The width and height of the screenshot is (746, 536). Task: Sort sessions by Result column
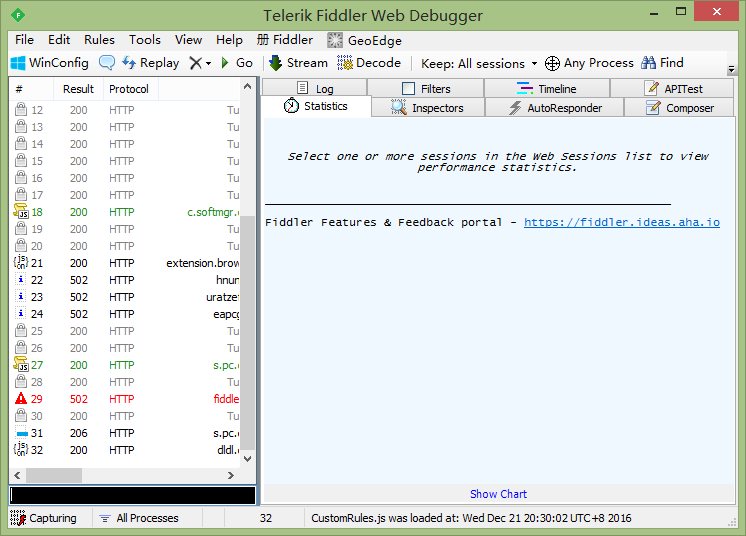79,89
